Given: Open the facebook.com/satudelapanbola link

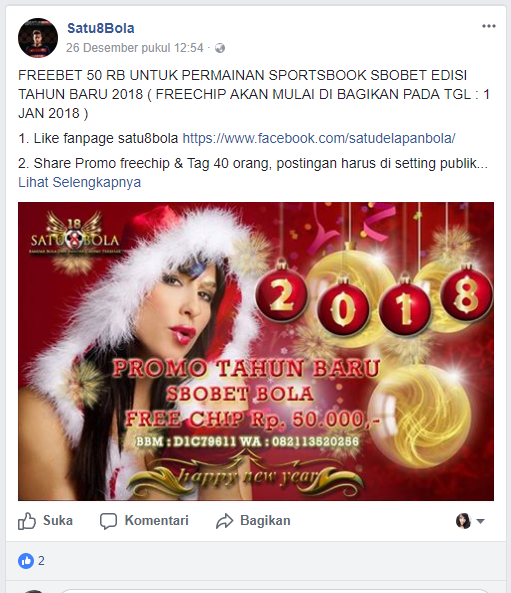Looking at the screenshot, I should point(319,138).
